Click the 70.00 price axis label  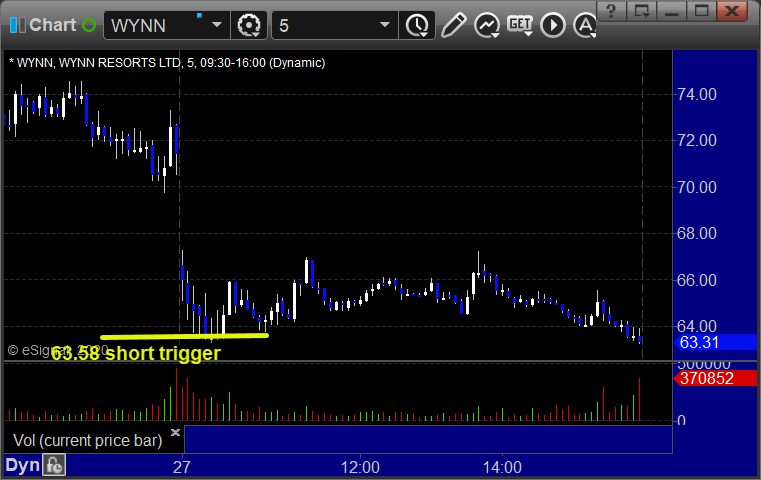(697, 187)
